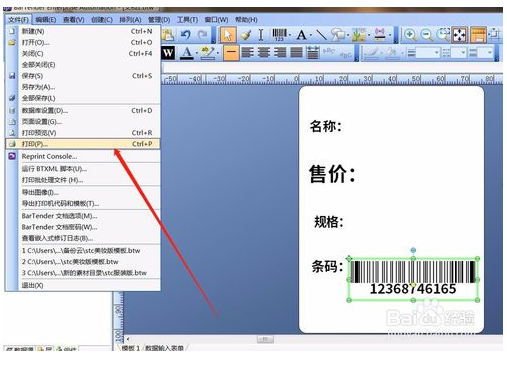Toggle the rulers display button
507x378 pixels.
pyautogui.click(x=478, y=35)
